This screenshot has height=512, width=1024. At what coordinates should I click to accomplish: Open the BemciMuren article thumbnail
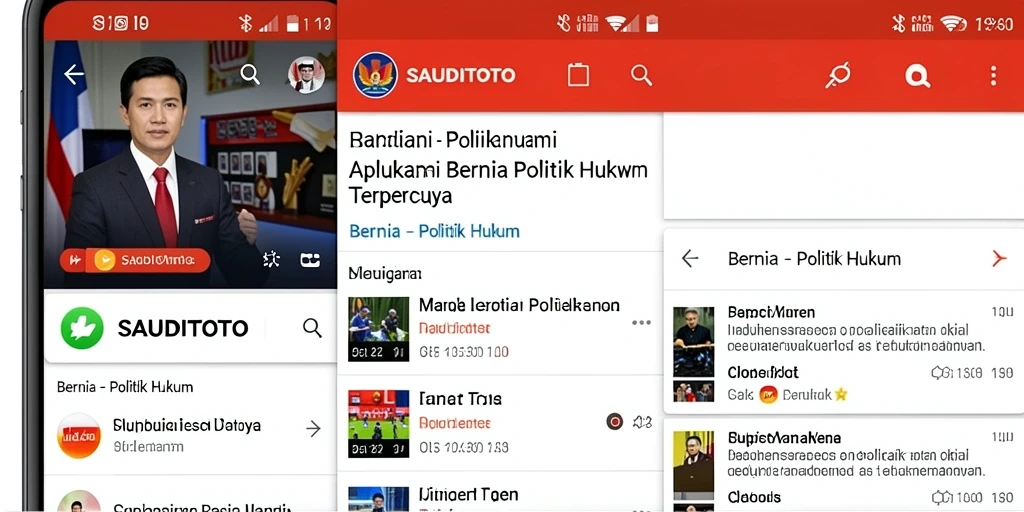pos(694,342)
